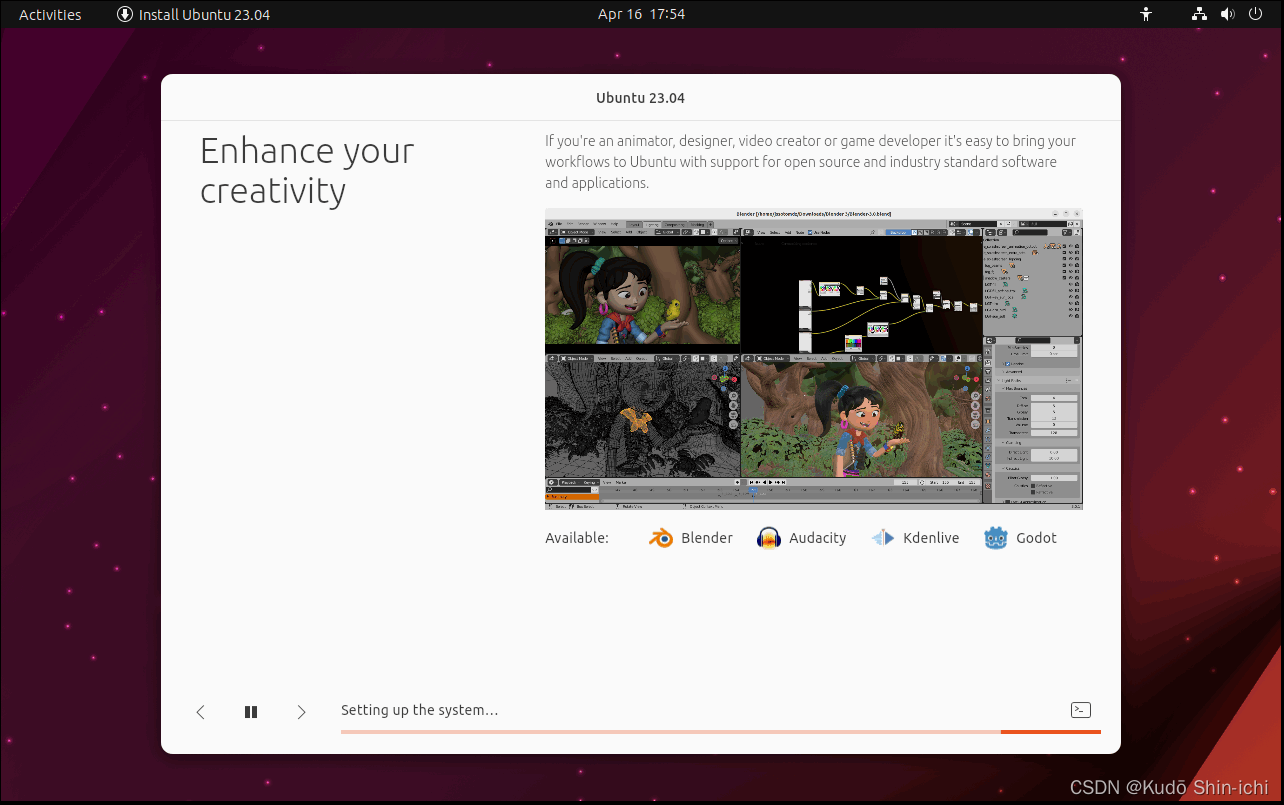Click the animator workflows description paragraph
1284x805 pixels.
(811, 162)
